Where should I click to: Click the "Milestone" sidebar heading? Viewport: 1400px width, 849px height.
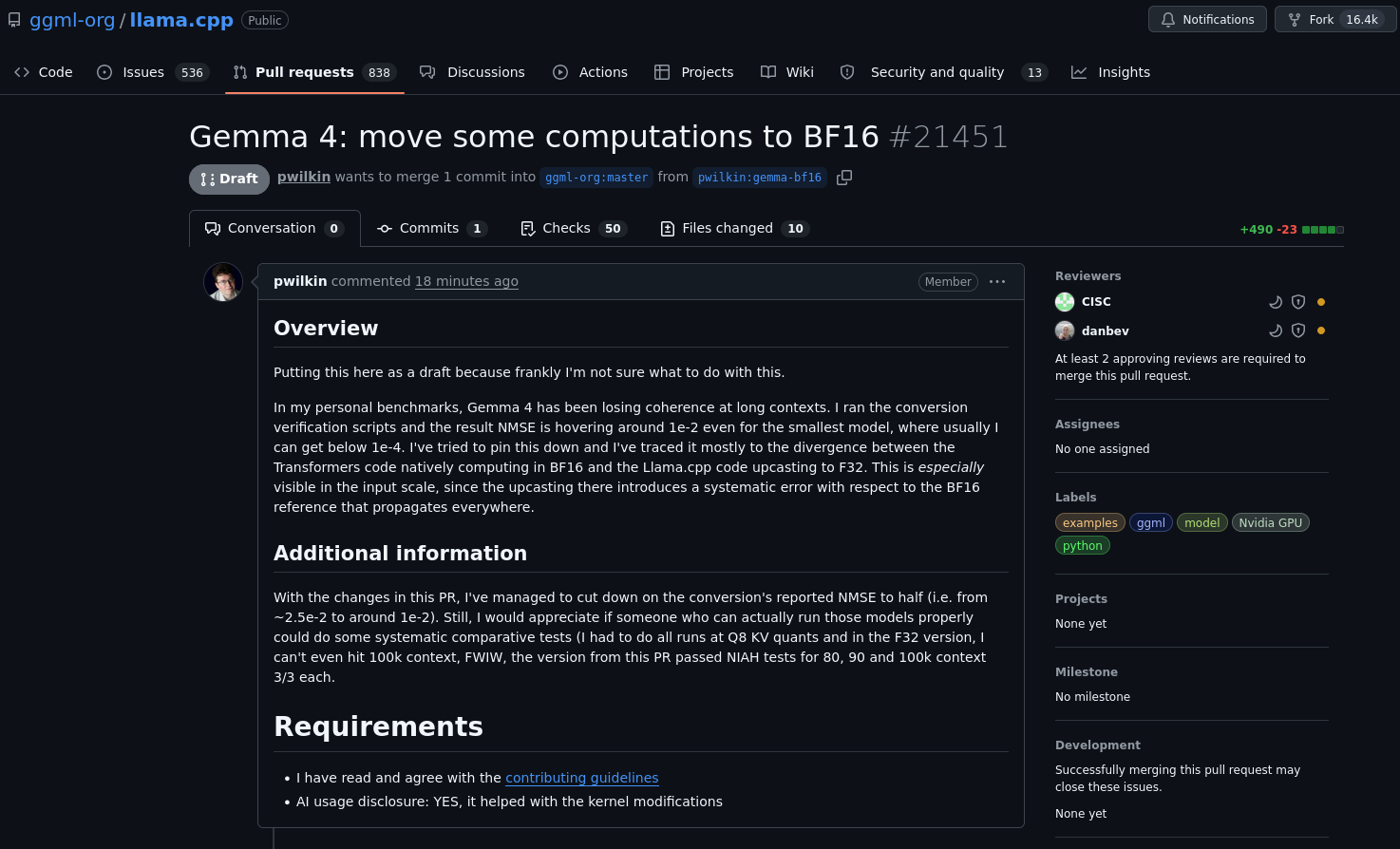pos(1087,672)
